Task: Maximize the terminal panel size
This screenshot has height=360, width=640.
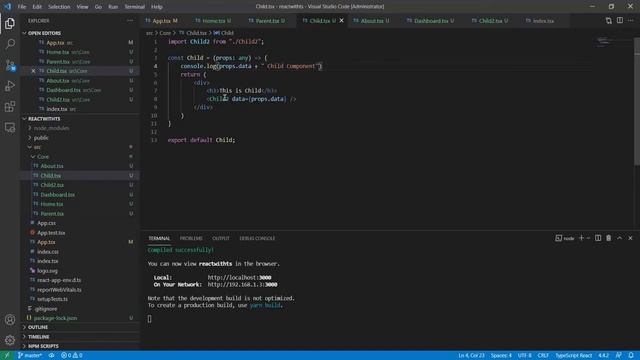Action: point(620,238)
